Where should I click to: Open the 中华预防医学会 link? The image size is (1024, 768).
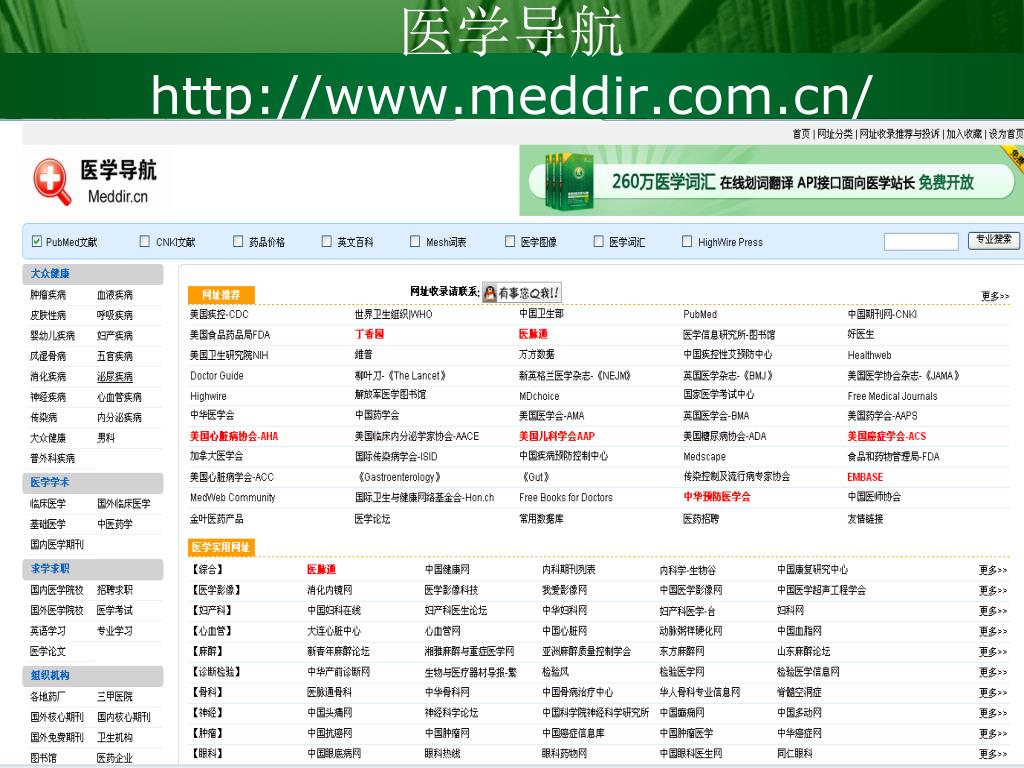pyautogui.click(x=716, y=497)
